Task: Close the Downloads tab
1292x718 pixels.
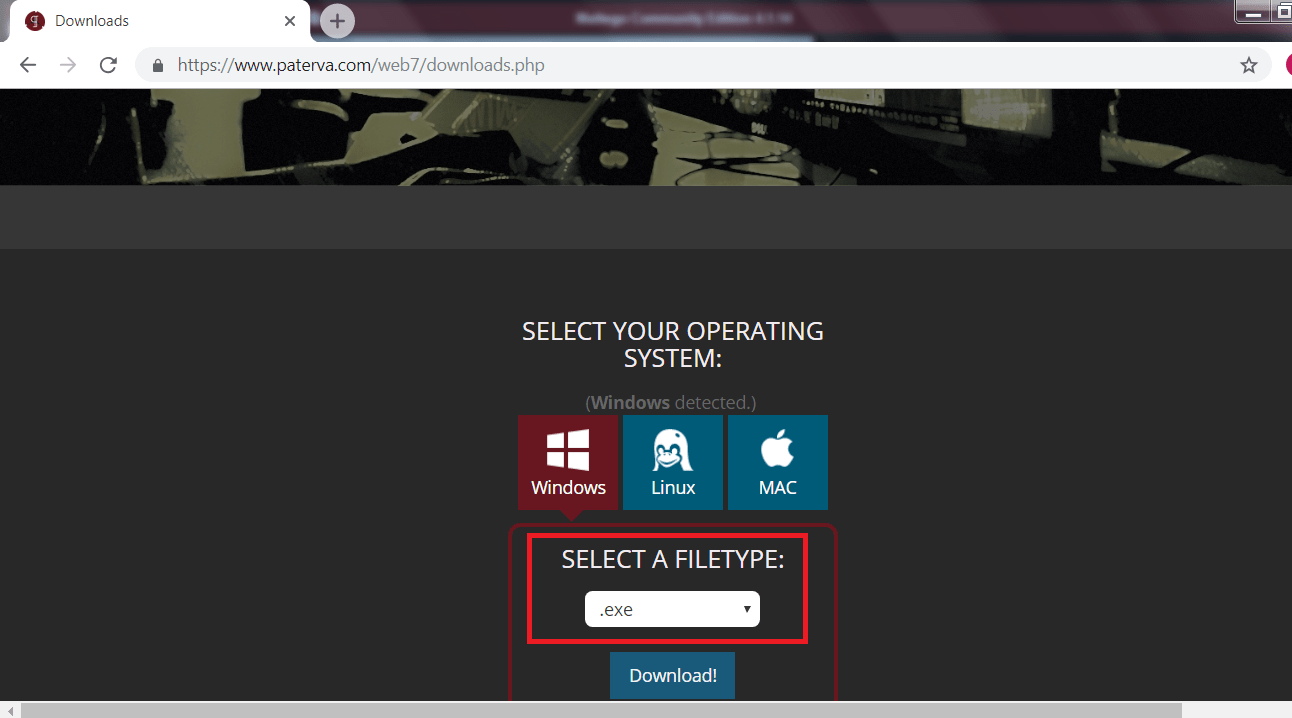Action: pos(290,21)
